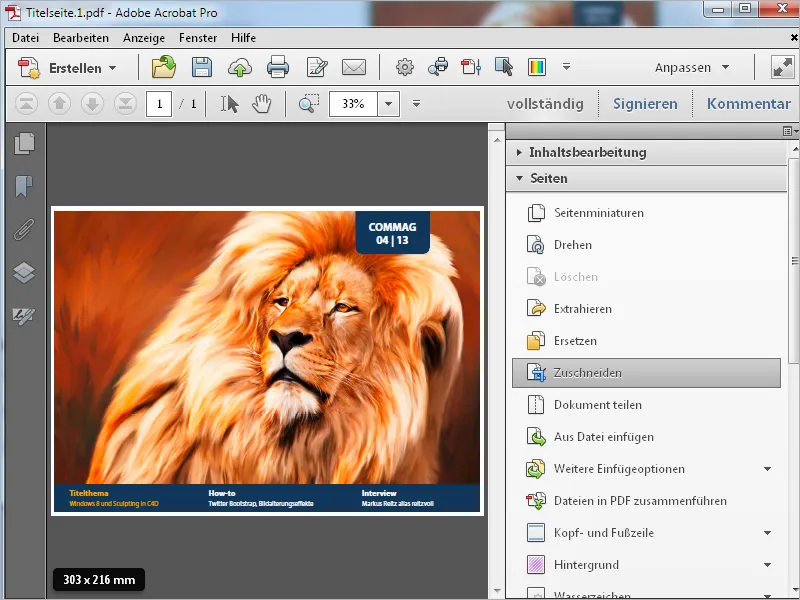Viewport: 800px width, 600px height.
Task: Switch to the Signieren pane
Action: pyautogui.click(x=645, y=104)
